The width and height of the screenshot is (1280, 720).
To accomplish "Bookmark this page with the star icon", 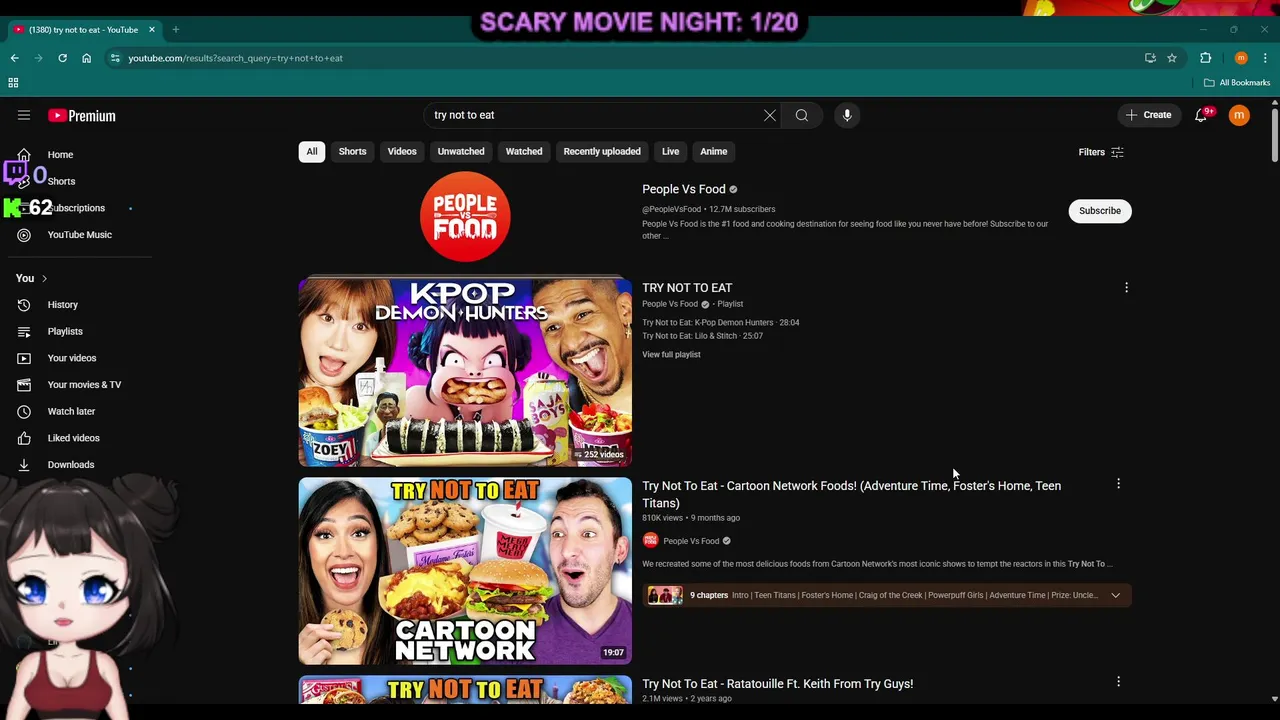I will coord(1172,58).
